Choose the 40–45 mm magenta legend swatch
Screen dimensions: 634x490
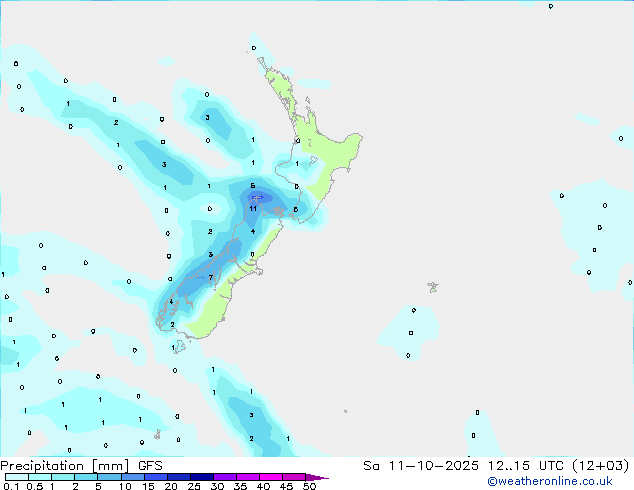tap(271, 477)
